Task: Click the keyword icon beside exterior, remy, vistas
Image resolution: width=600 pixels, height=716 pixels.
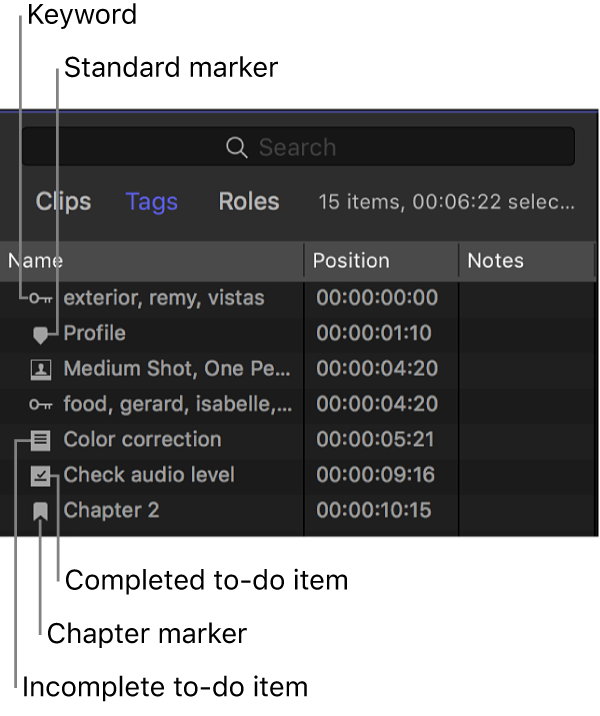Action: (40, 298)
